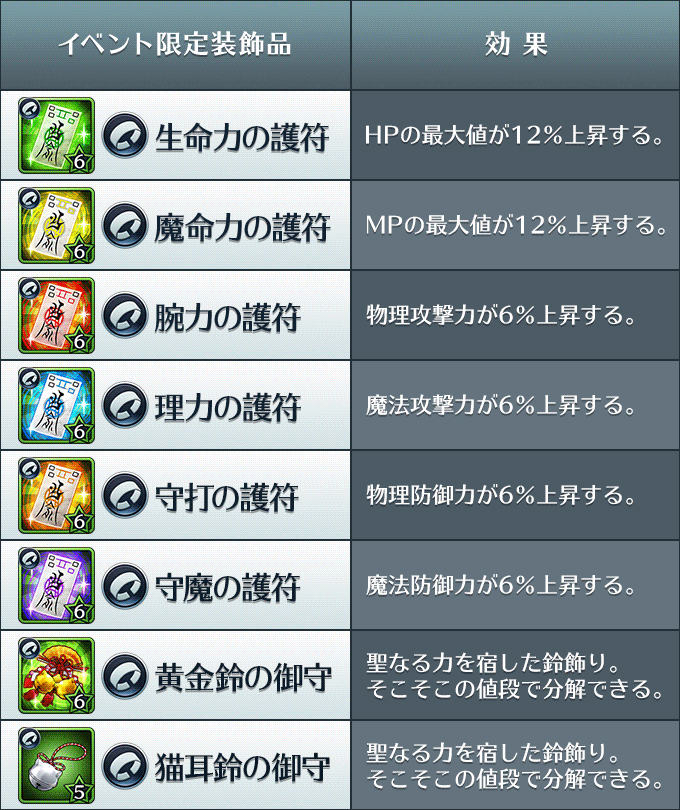The width and height of the screenshot is (680, 810).
Task: Click the ring accessory symbol beside 理力の護符
Action: pyautogui.click(x=125, y=406)
